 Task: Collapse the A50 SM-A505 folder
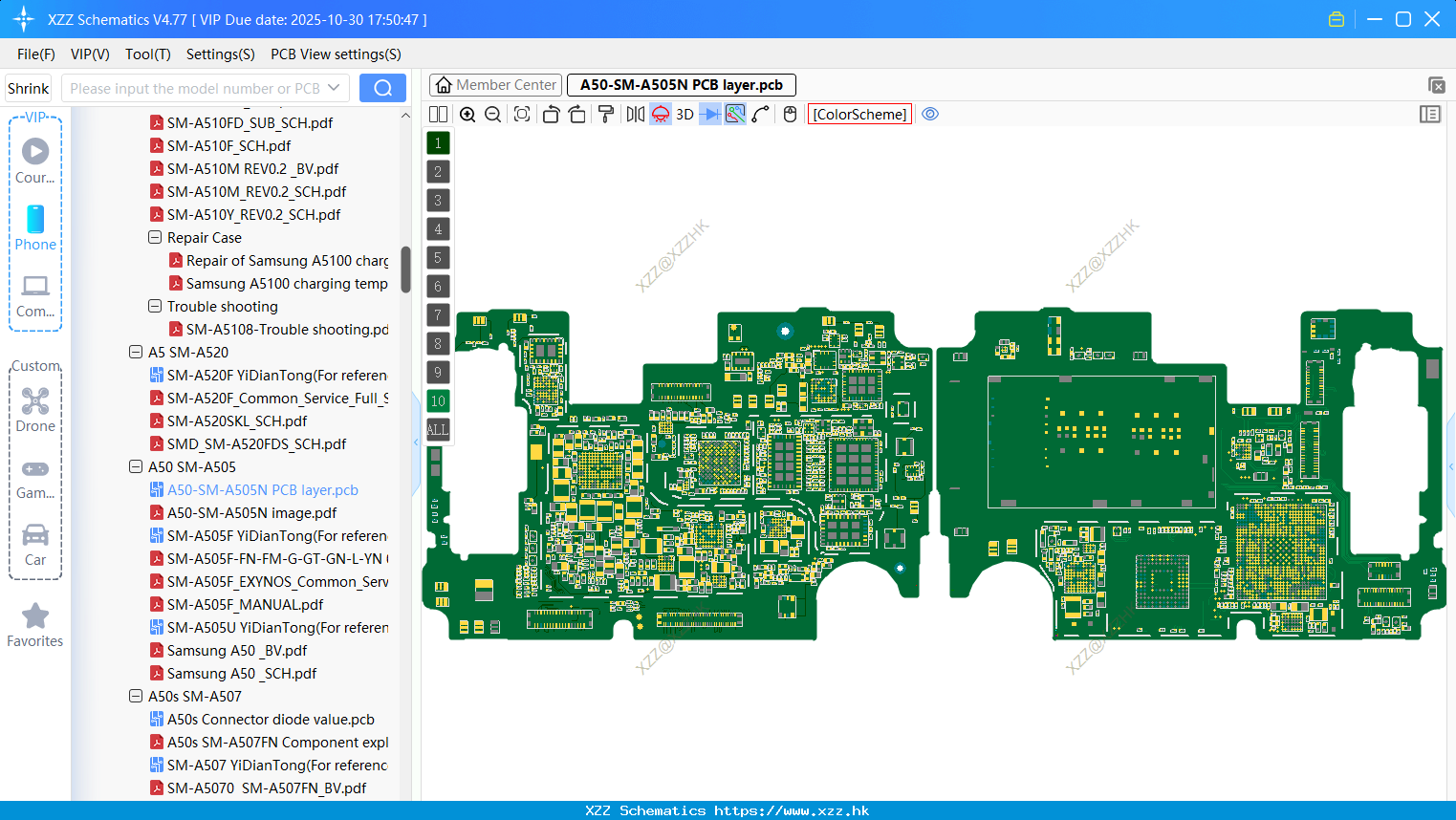point(135,466)
